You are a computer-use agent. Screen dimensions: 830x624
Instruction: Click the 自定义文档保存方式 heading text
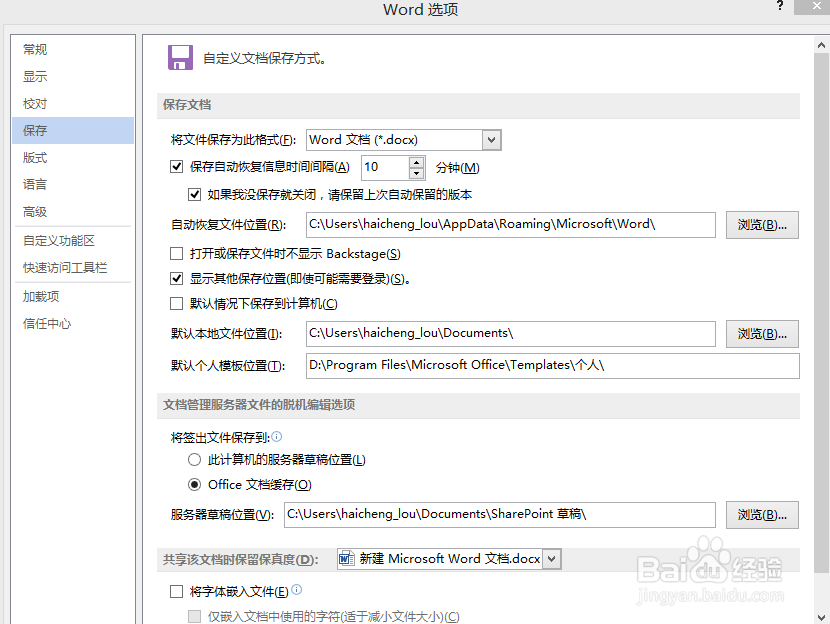[264, 58]
